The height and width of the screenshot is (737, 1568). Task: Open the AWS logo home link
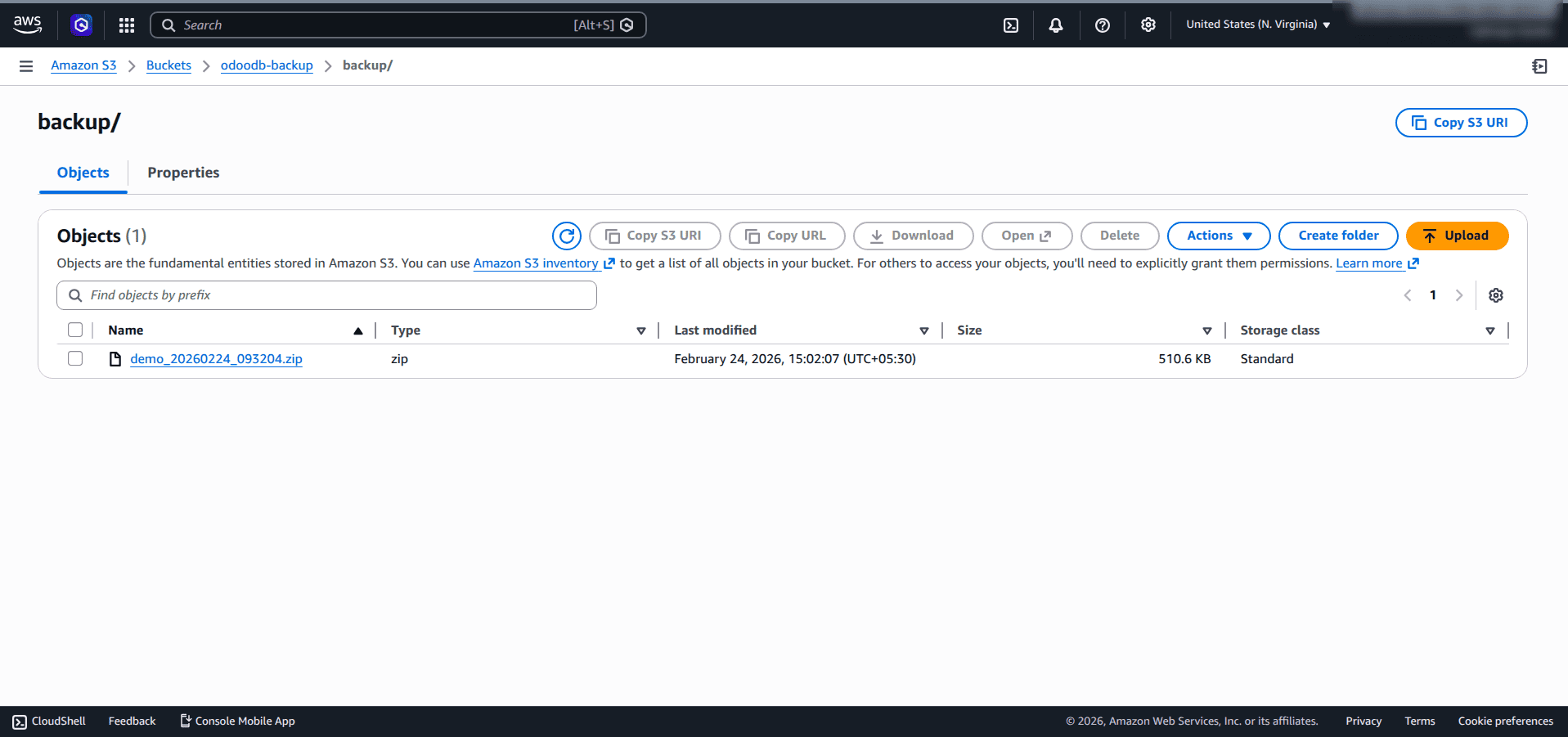coord(28,25)
